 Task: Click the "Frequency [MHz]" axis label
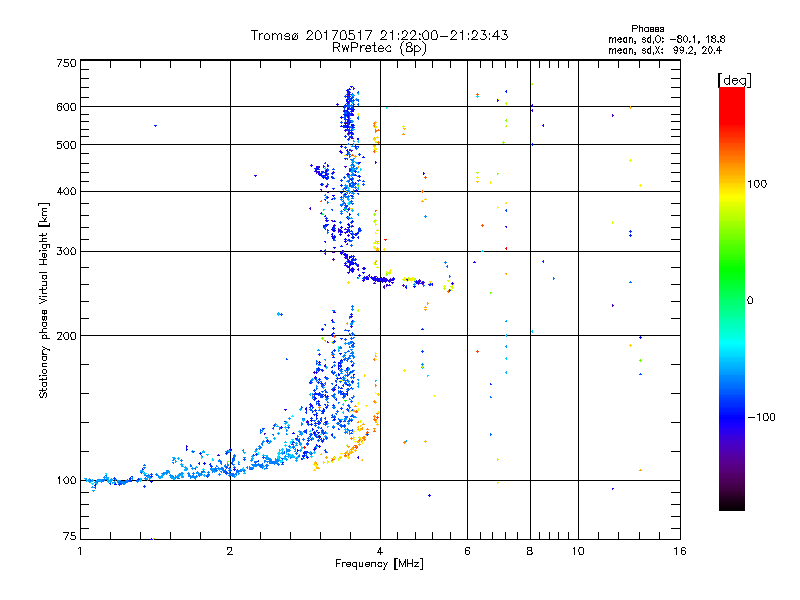(379, 564)
